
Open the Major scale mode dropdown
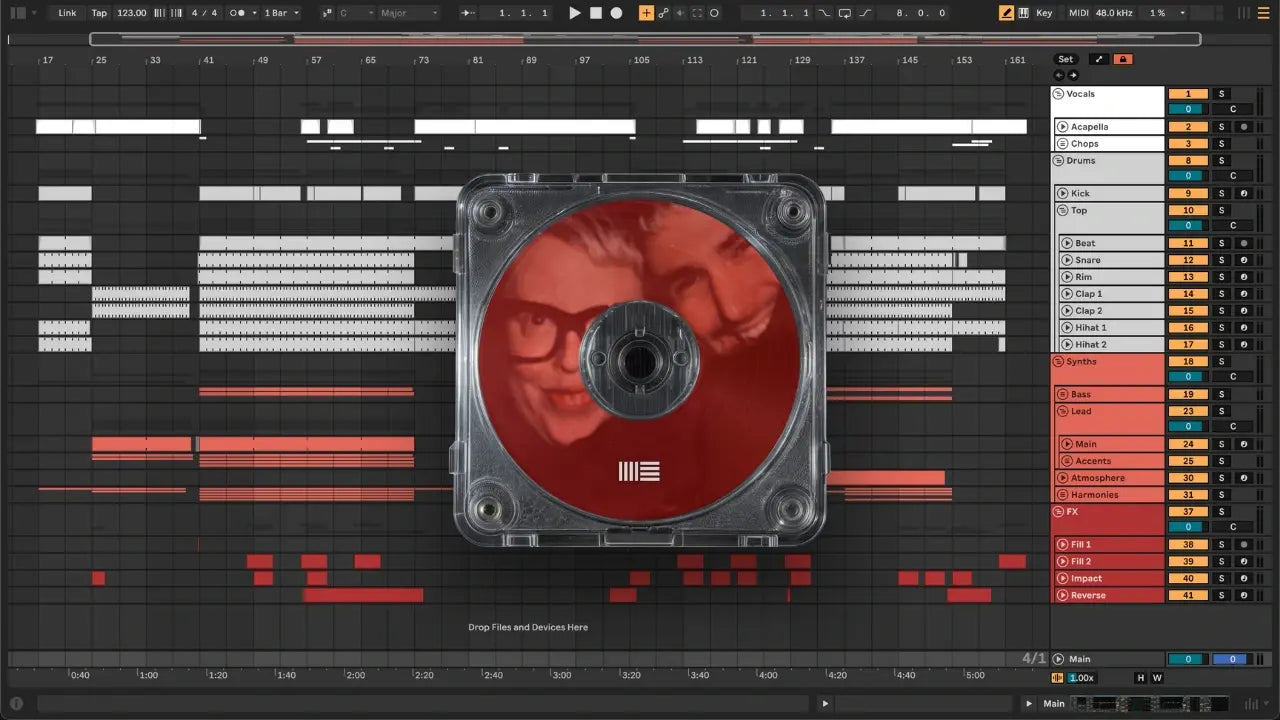[x=408, y=13]
